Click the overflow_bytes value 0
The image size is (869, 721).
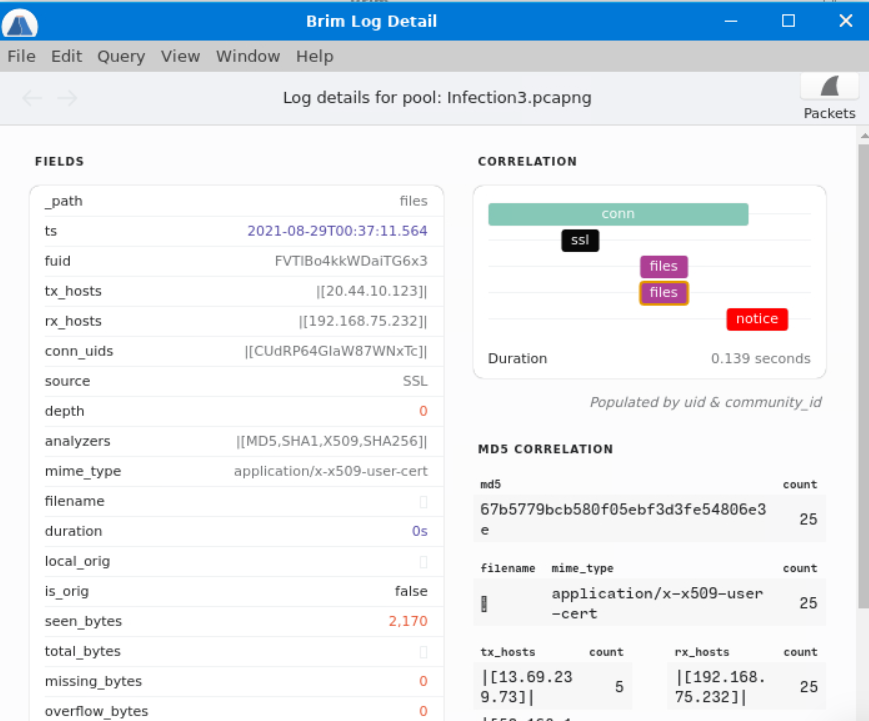point(423,711)
